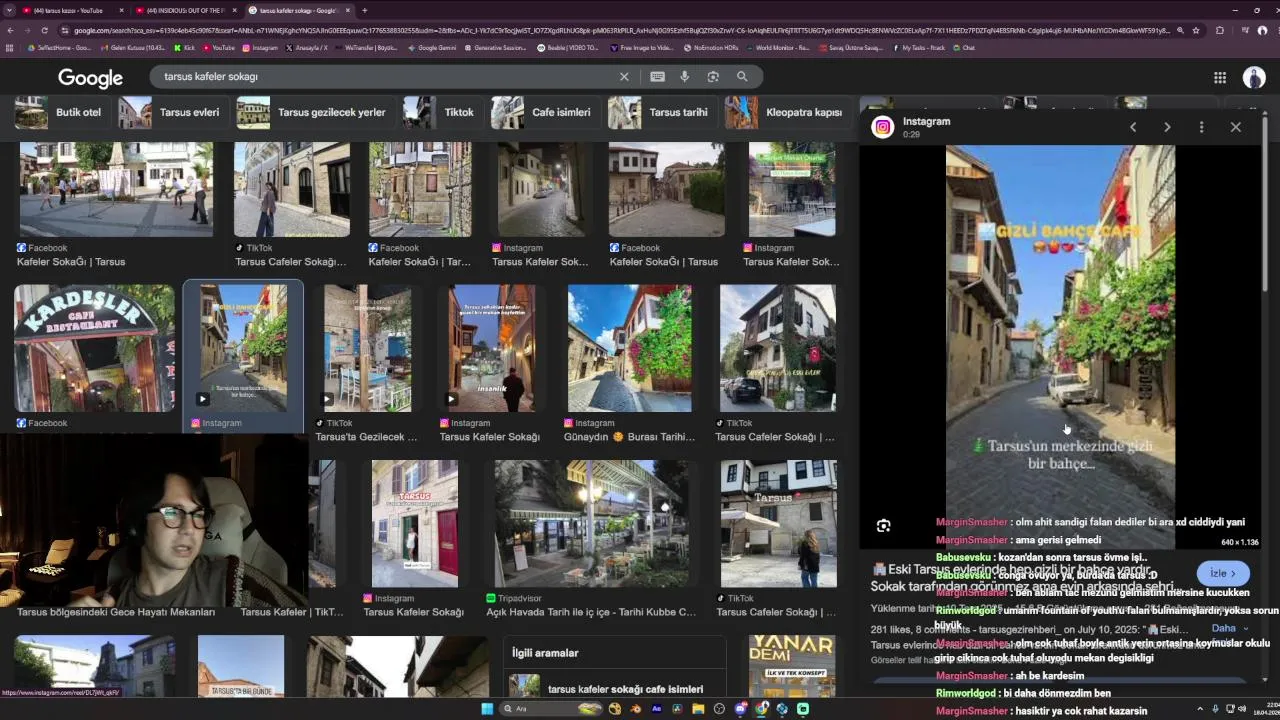
Task: Open Blender from the taskbar
Action: pos(635,709)
